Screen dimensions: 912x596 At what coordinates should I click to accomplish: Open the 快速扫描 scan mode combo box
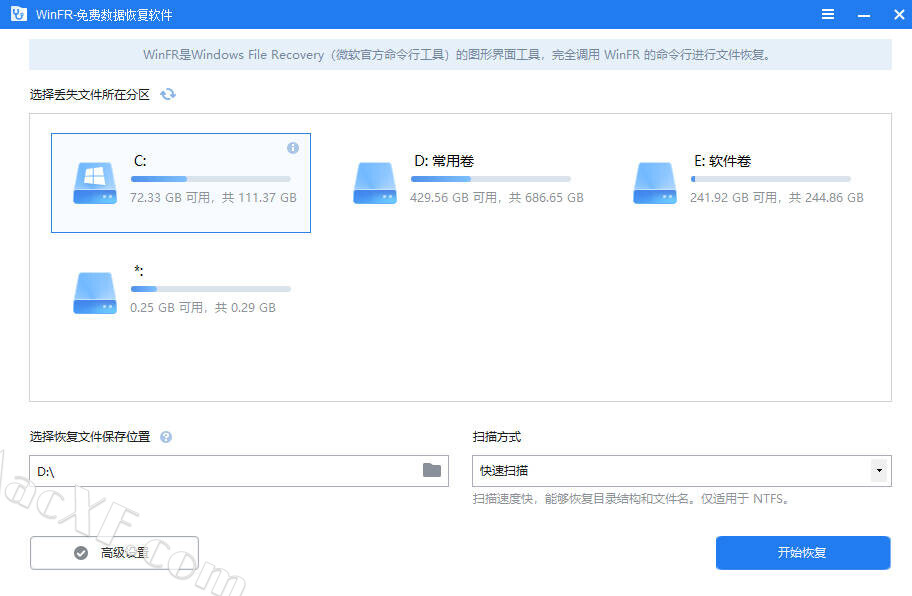[x=670, y=470]
